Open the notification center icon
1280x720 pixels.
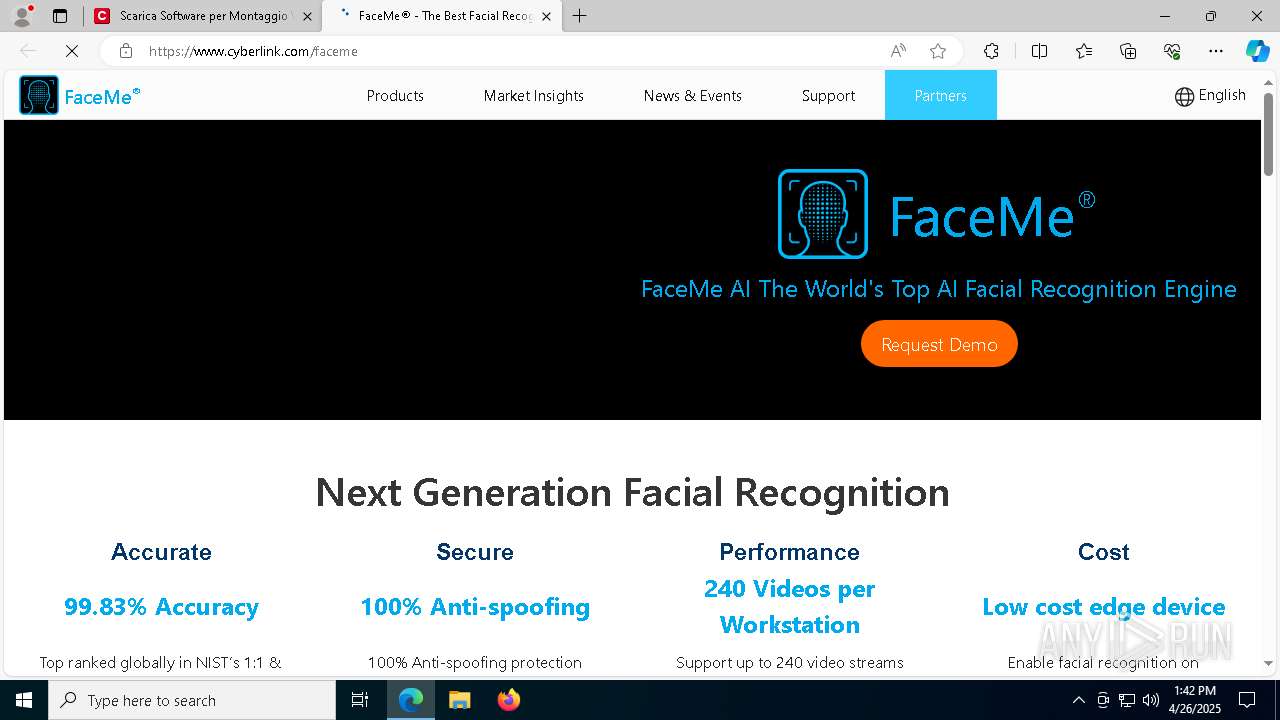[1247, 700]
